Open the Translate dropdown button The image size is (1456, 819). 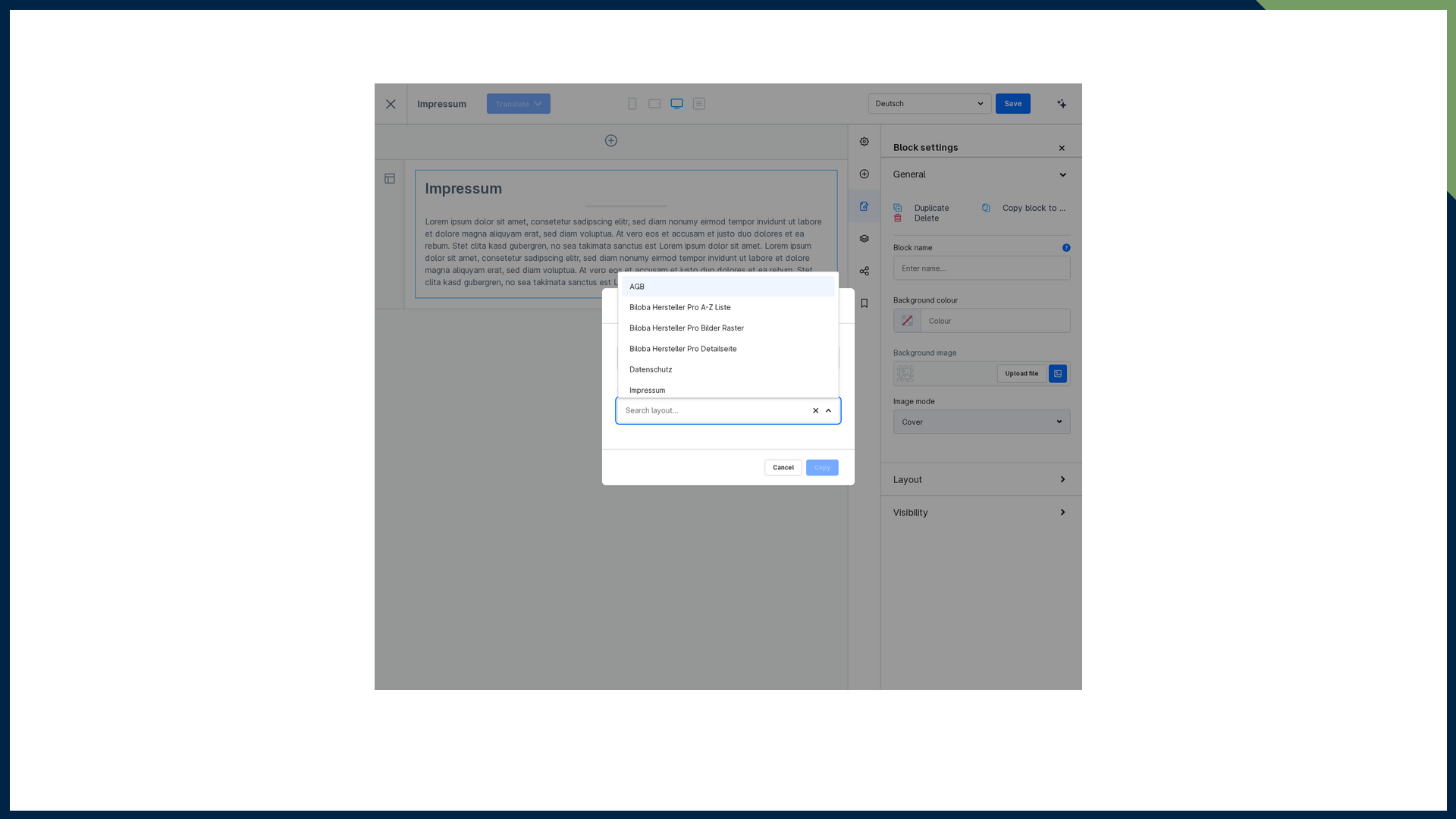519,104
